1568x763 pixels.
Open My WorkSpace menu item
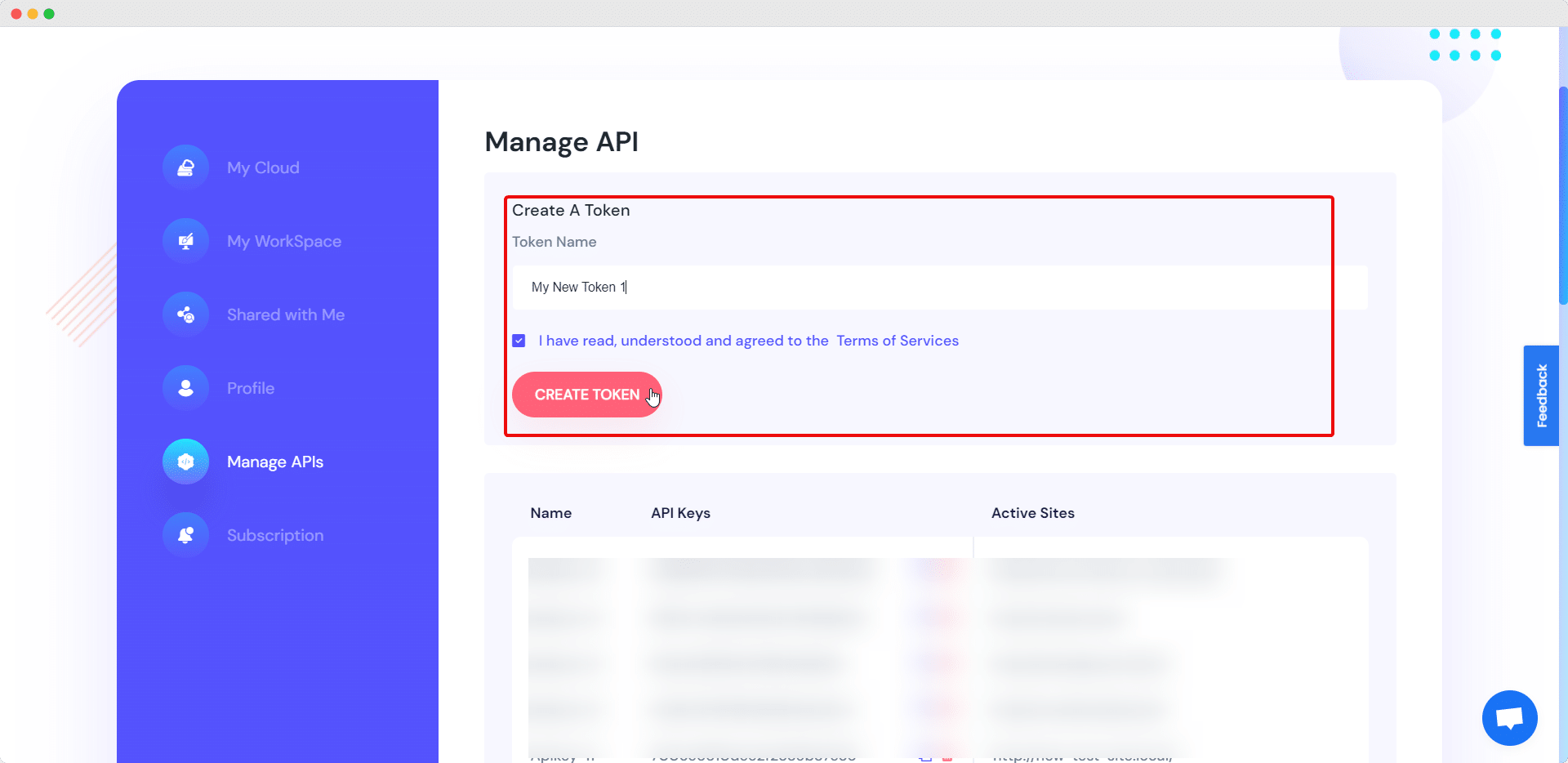click(284, 241)
